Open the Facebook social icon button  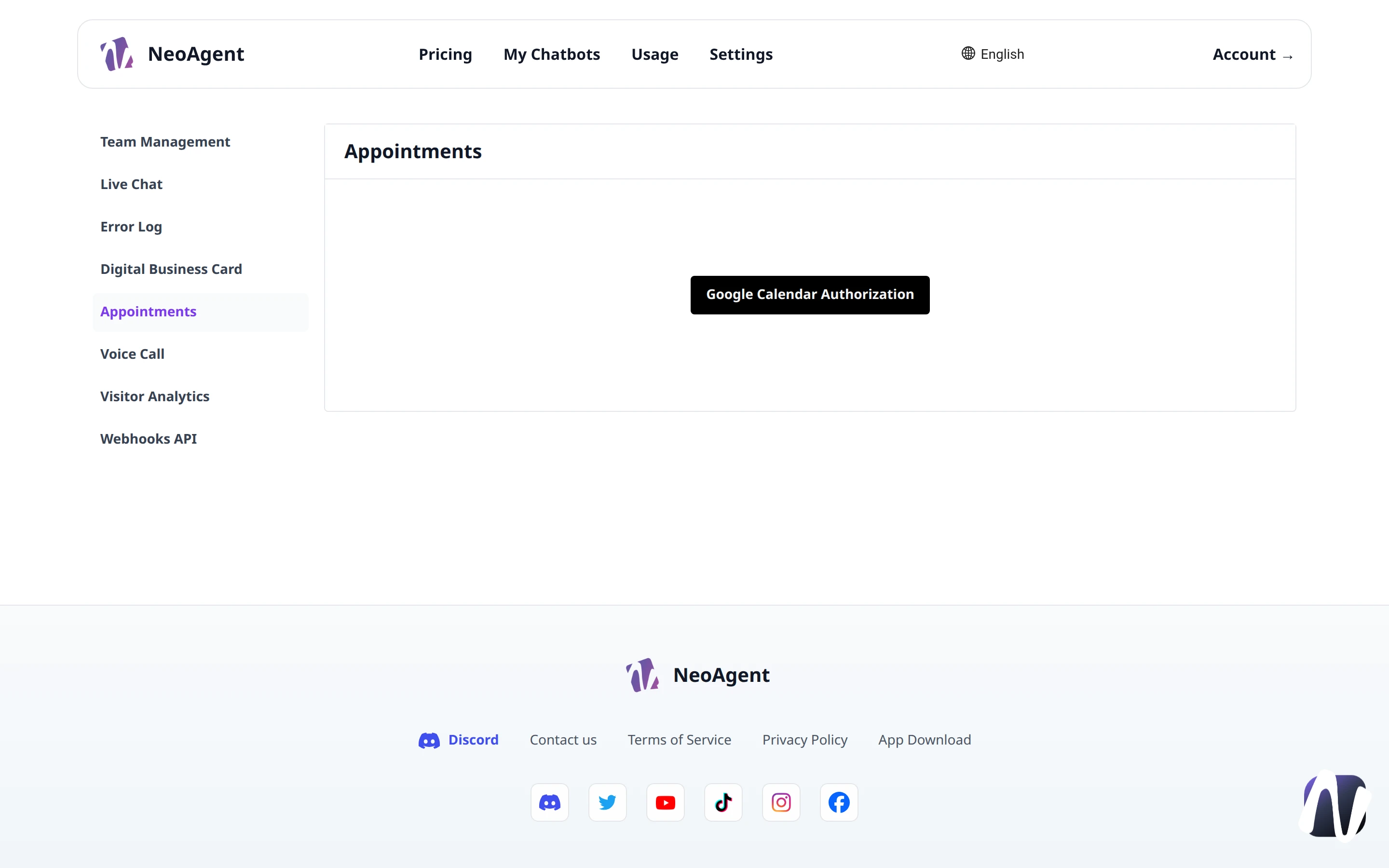click(x=839, y=802)
